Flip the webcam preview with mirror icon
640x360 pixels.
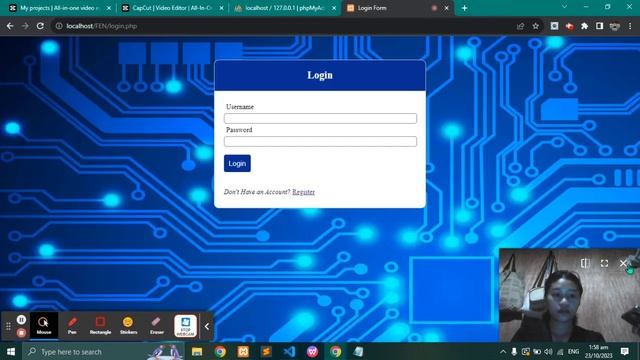pos(585,263)
